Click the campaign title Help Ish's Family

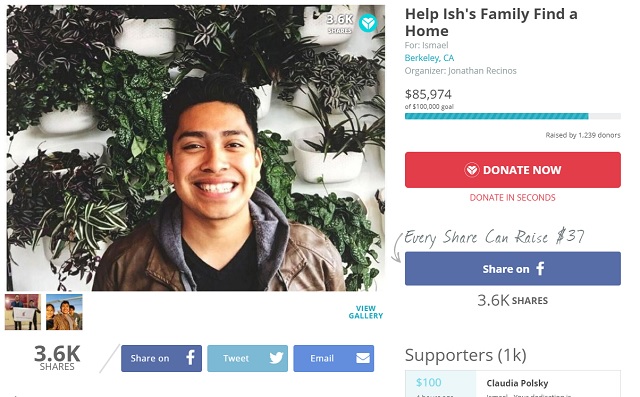tap(491, 22)
